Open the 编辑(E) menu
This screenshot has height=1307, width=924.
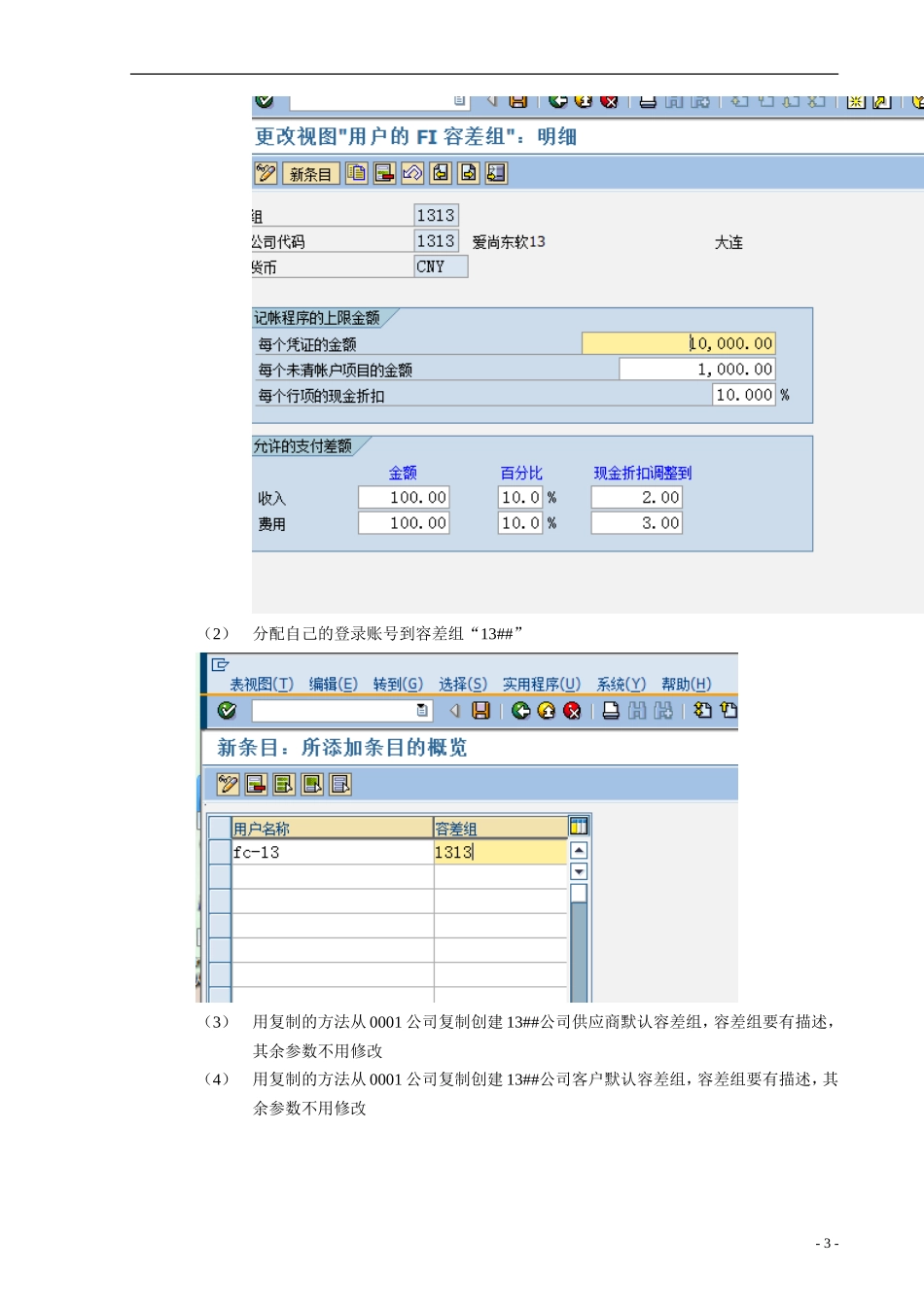[334, 685]
